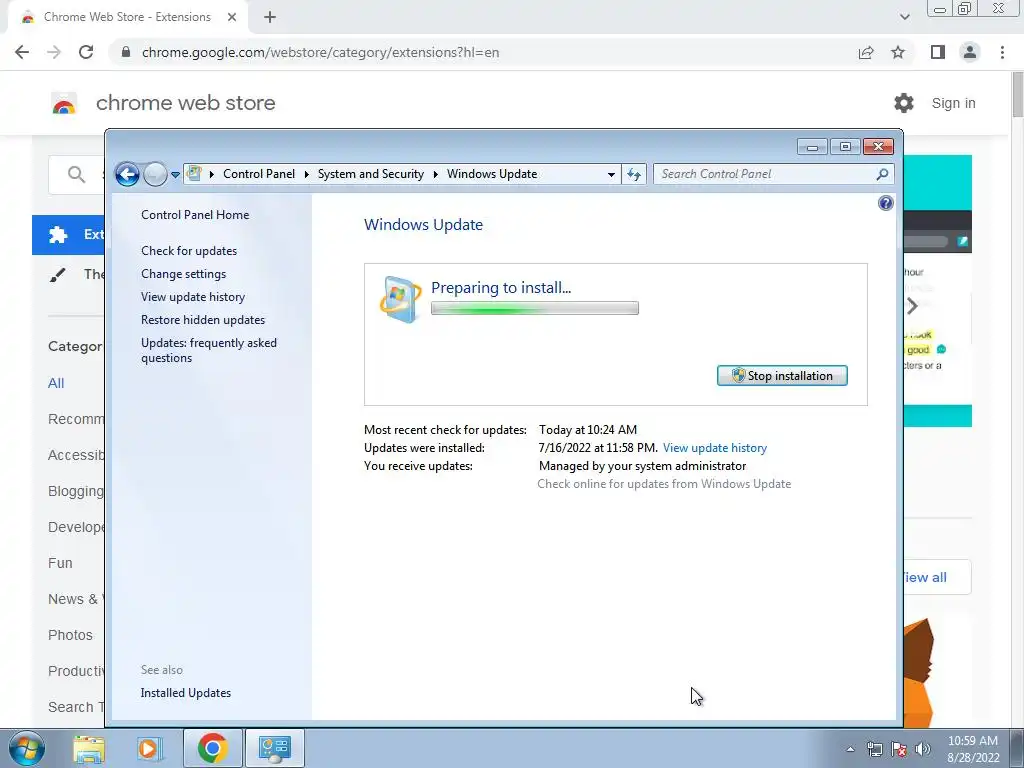The width and height of the screenshot is (1024, 768).
Task: Open address bar previous locations dropdown
Action: point(611,174)
